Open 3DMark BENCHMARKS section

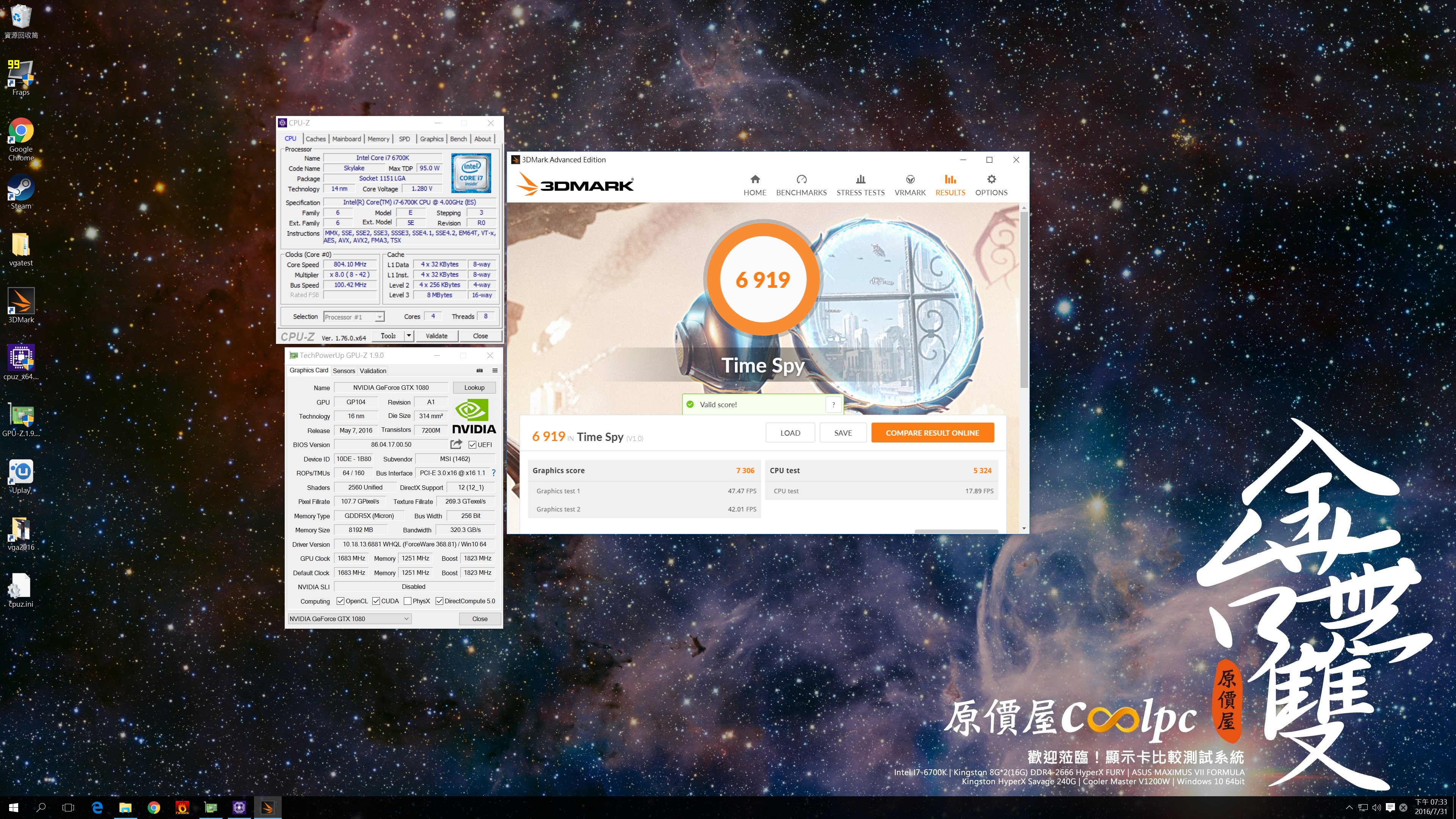801,185
